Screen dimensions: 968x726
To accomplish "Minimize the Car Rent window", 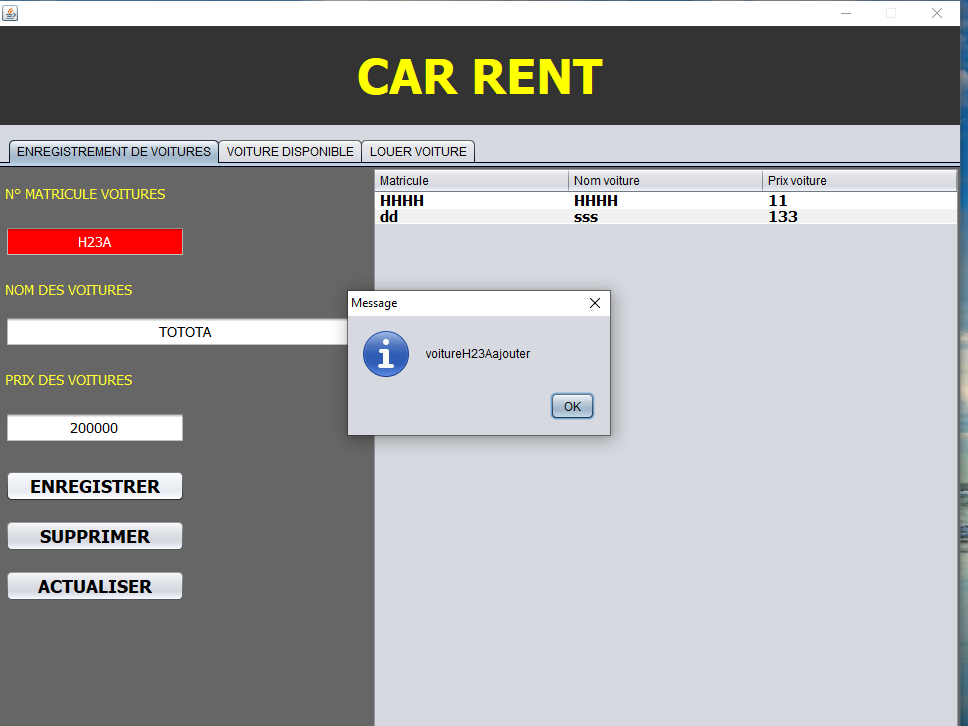I will (x=846, y=13).
